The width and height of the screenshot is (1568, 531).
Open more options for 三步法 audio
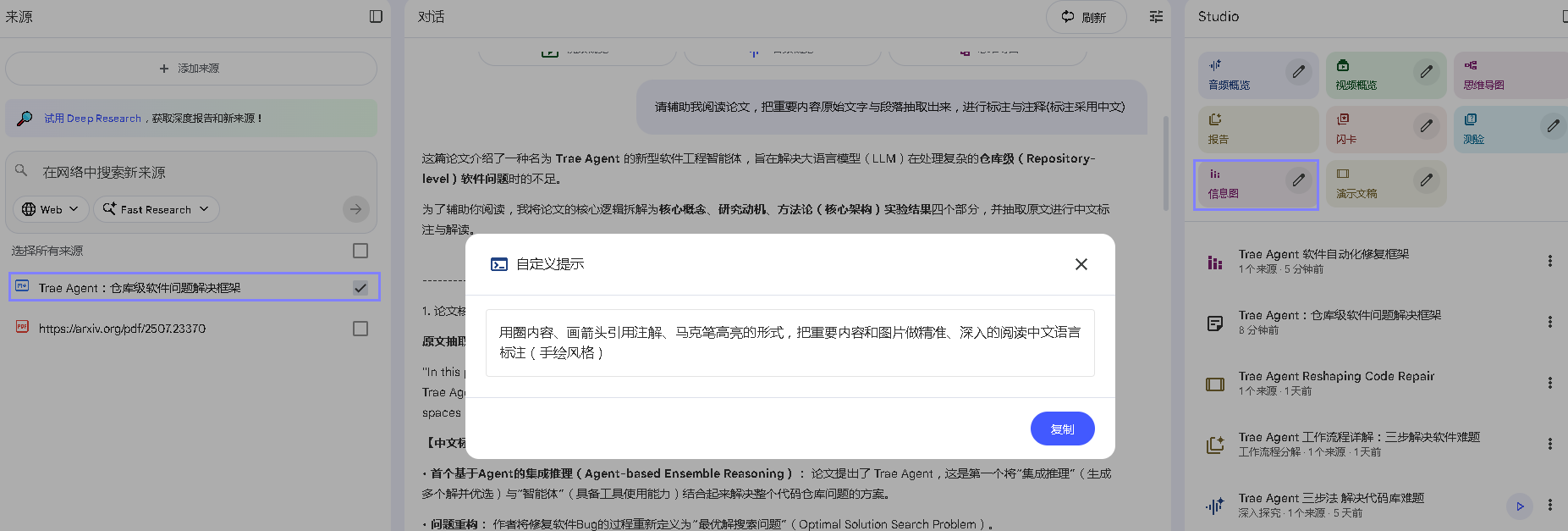click(x=1549, y=505)
